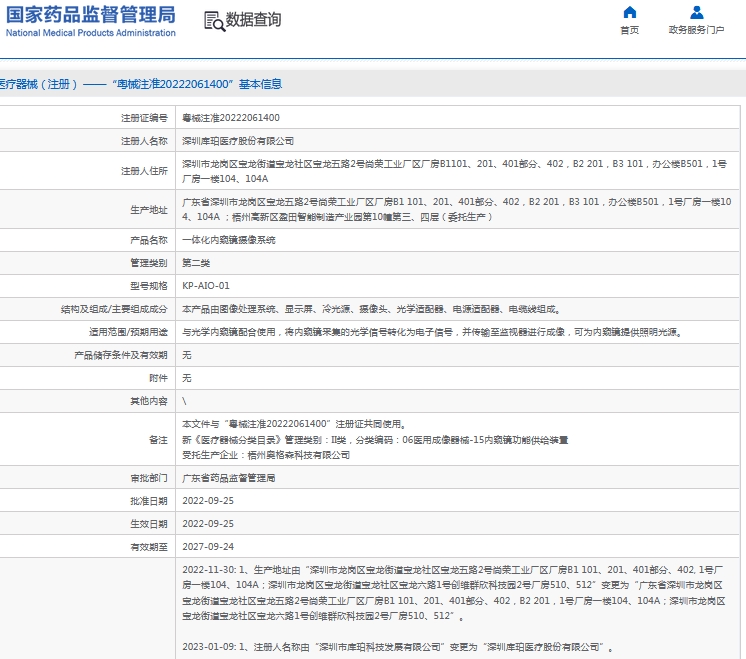Click the 生产地址 row label
746x659 pixels.
click(149, 209)
